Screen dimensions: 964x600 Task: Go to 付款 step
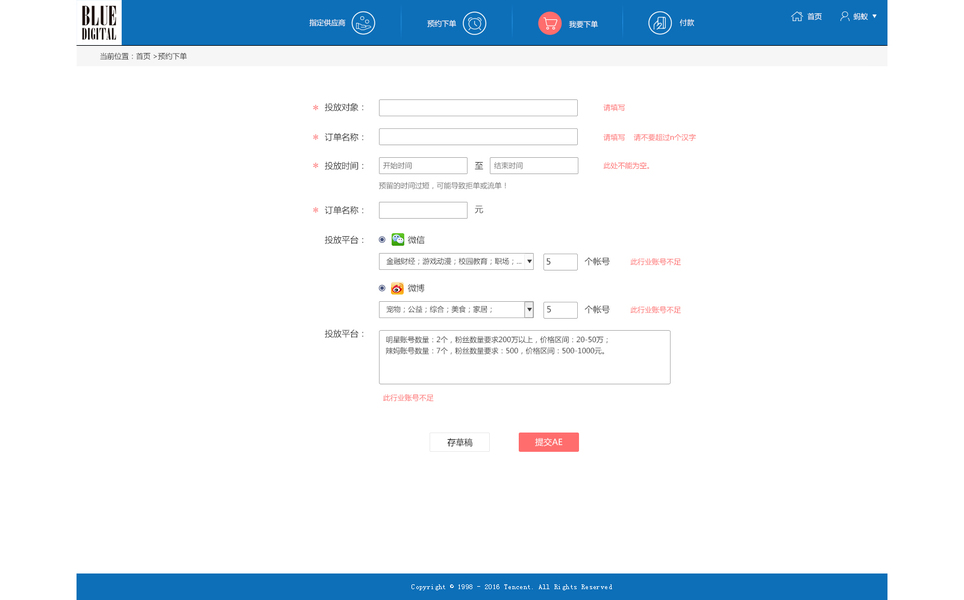pyautogui.click(x=687, y=23)
